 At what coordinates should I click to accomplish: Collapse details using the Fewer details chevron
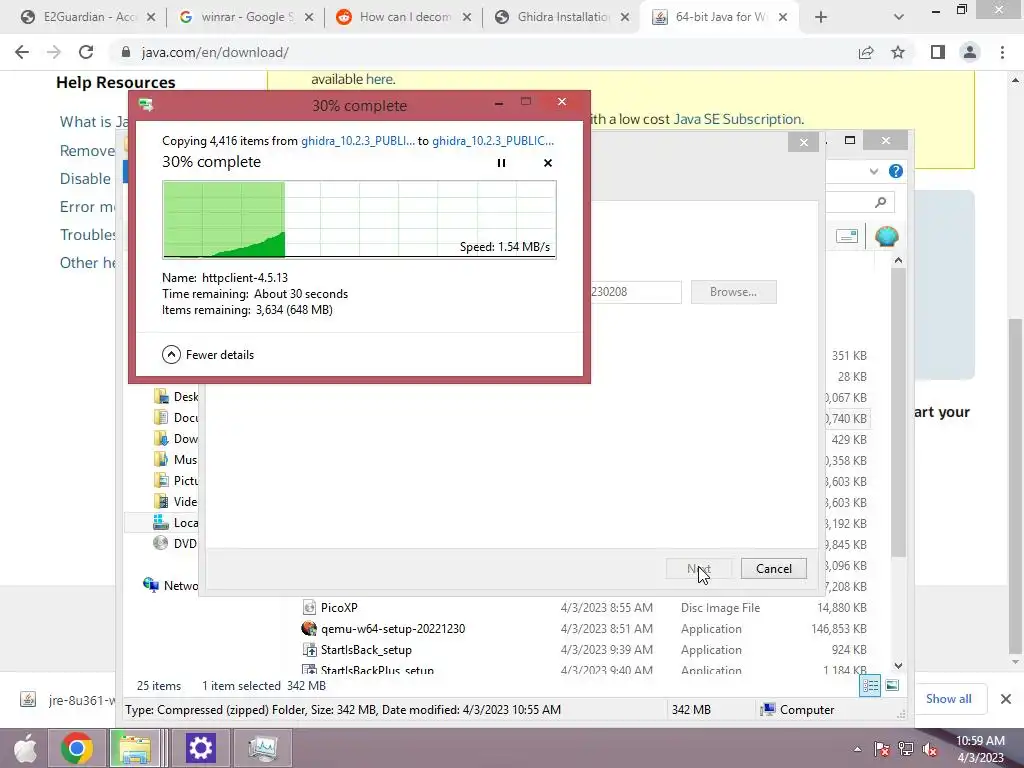coord(171,355)
